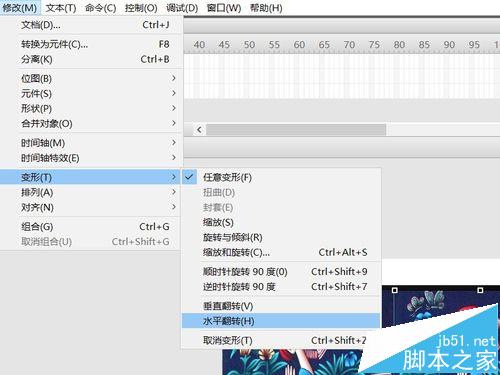500x375 pixels.
Task: Choose 文档(D)... menu entry
Action: pos(91,25)
